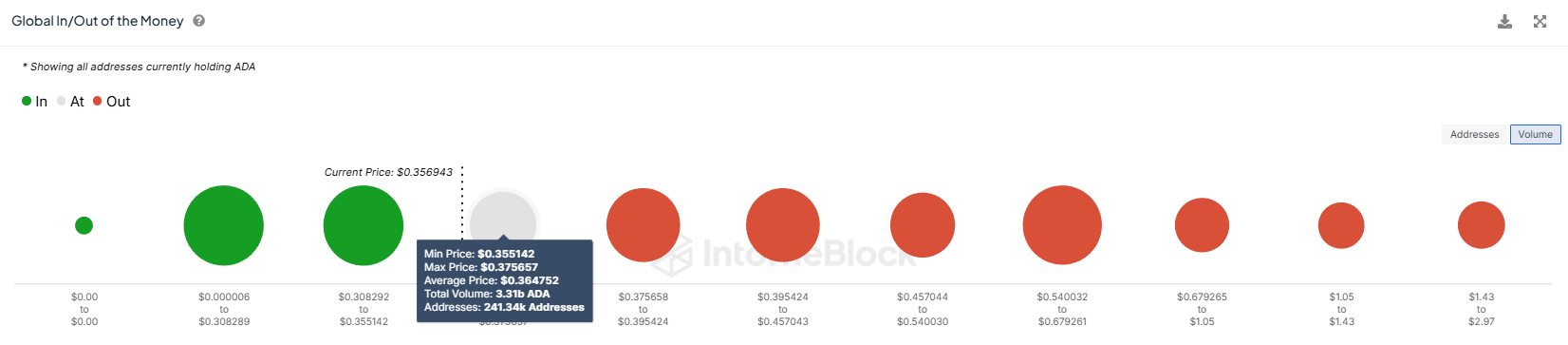This screenshot has width=1568, height=345.
Task: Select the red $0.679265 to $1.05 bubble
Action: [x=1202, y=225]
